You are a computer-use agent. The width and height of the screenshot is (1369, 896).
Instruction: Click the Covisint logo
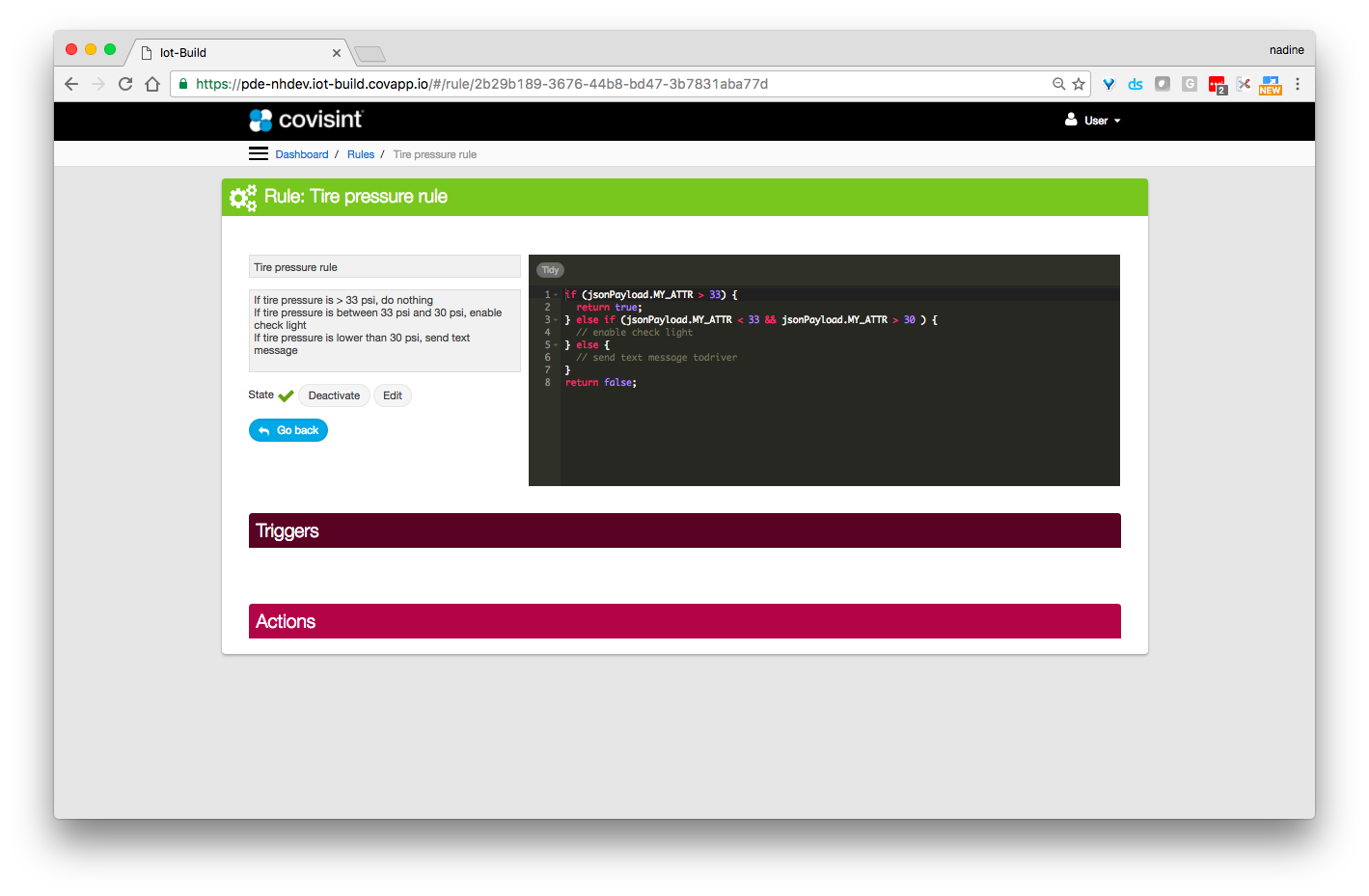[x=306, y=121]
